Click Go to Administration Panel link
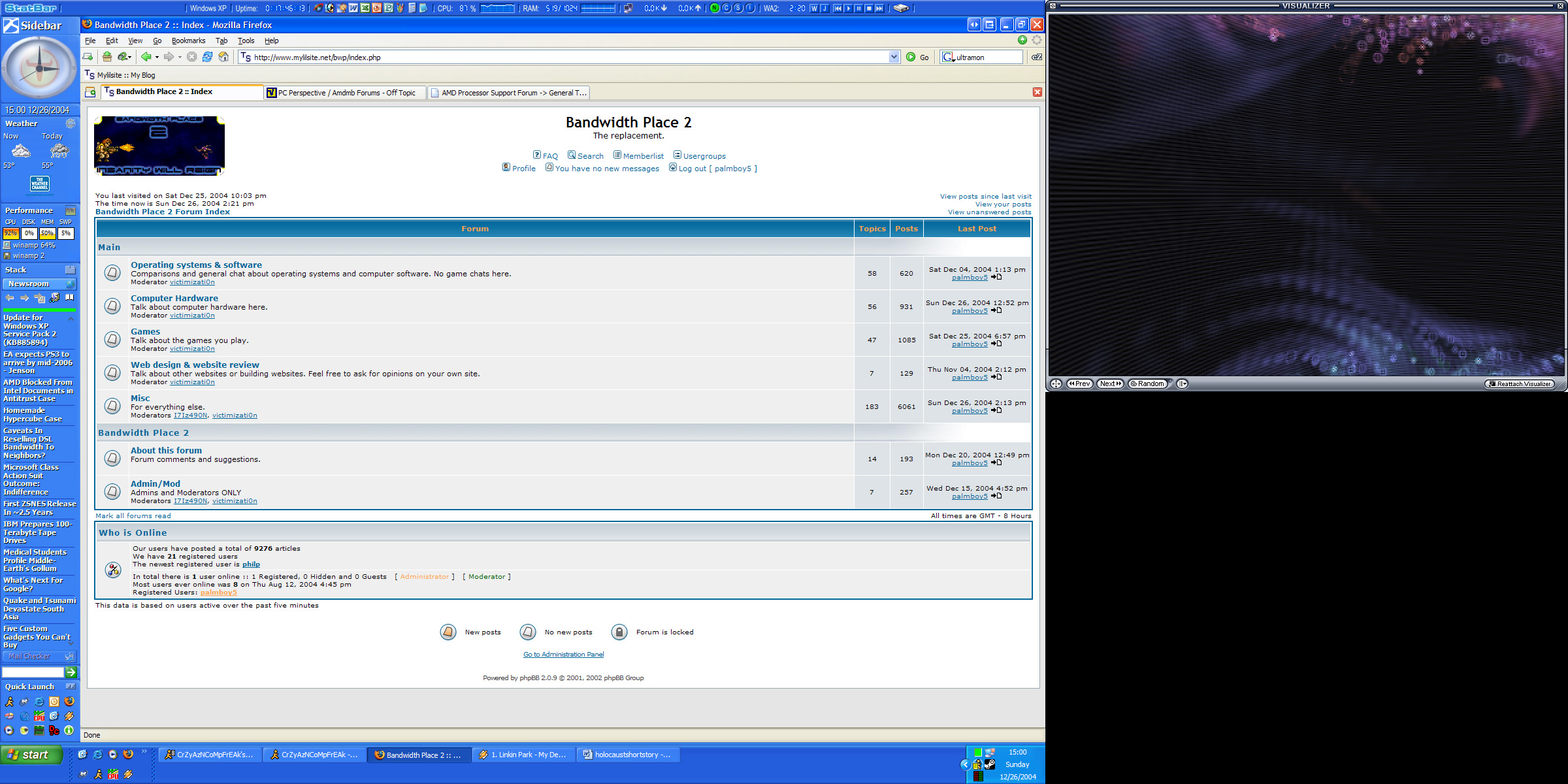The height and width of the screenshot is (784, 1568). coord(563,654)
